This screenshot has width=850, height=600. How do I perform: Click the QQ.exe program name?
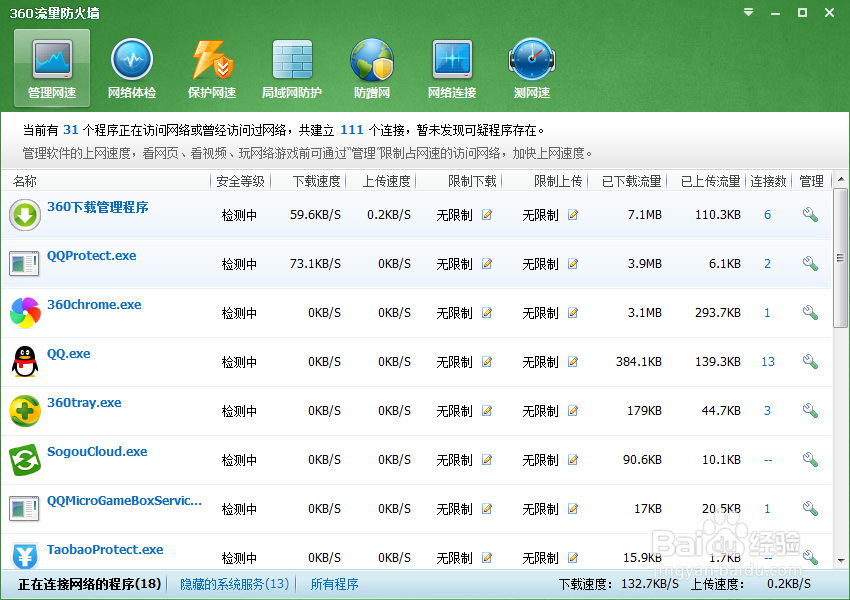68,354
